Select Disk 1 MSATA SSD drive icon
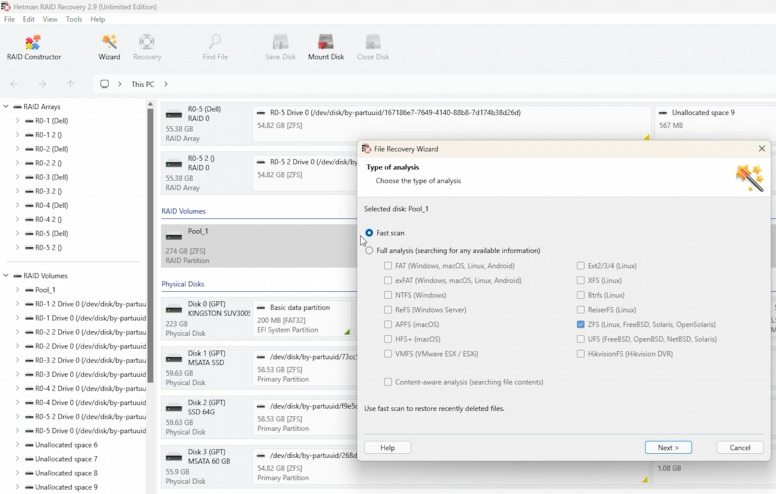Screen dimensions: 776x494 point(174,359)
